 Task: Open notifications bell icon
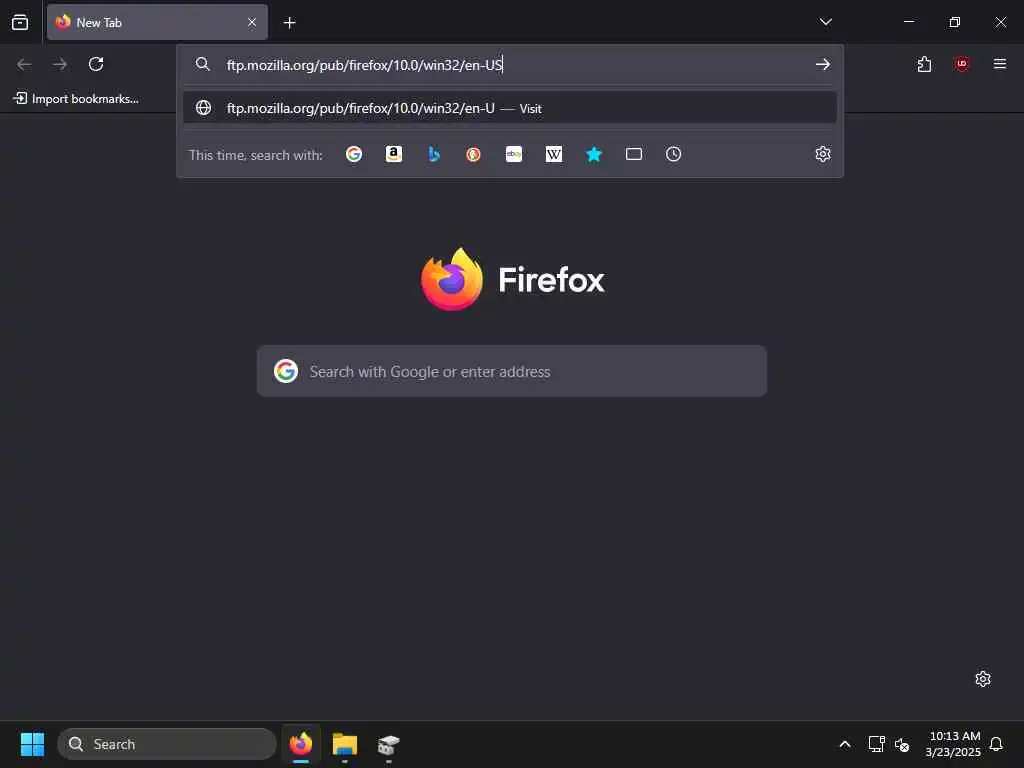pos(996,744)
